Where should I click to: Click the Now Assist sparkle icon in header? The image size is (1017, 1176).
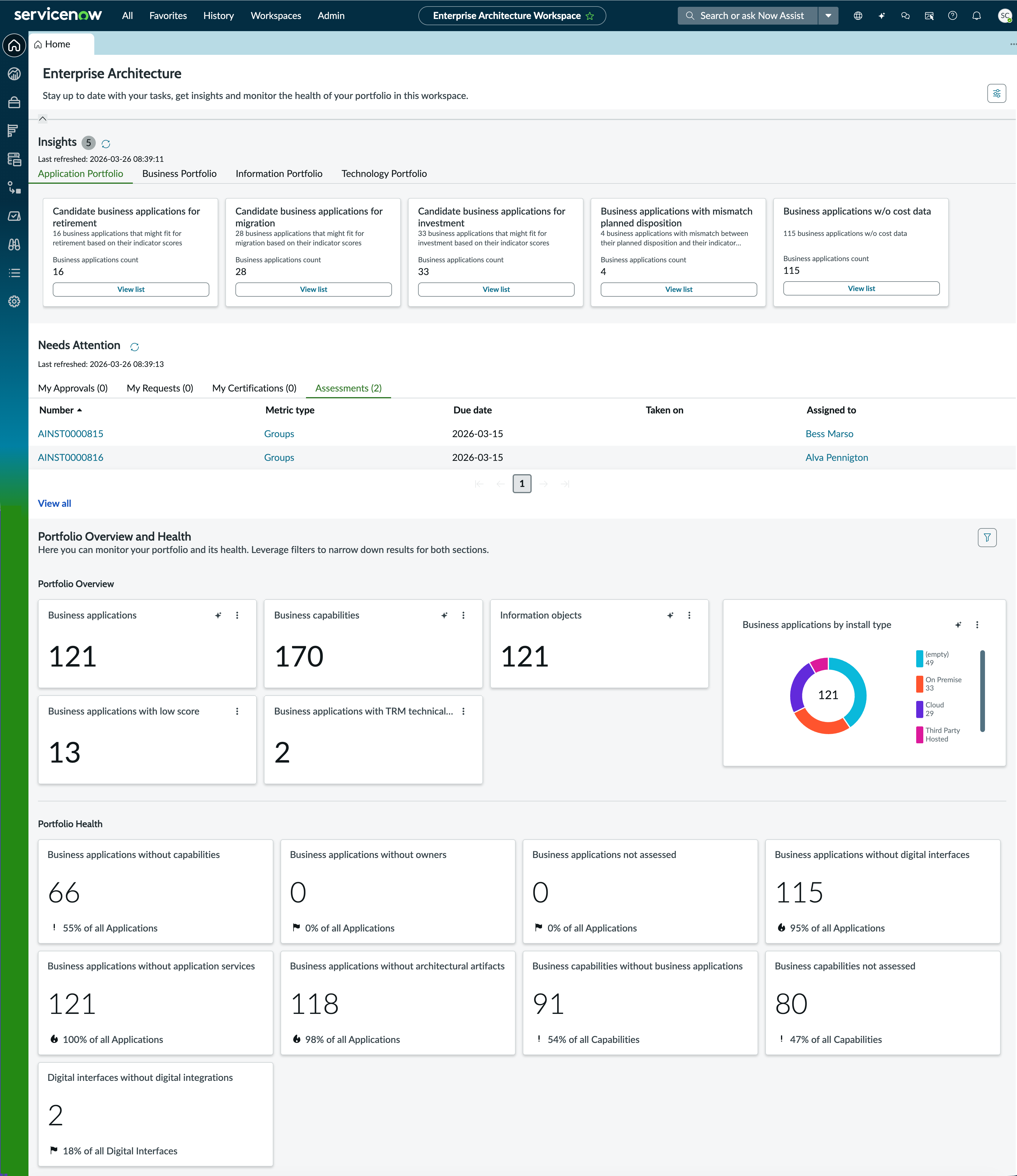pyautogui.click(x=881, y=16)
